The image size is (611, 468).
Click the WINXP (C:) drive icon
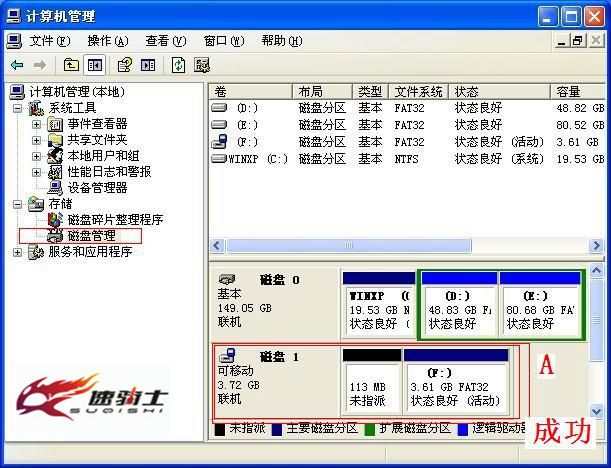tap(219, 158)
